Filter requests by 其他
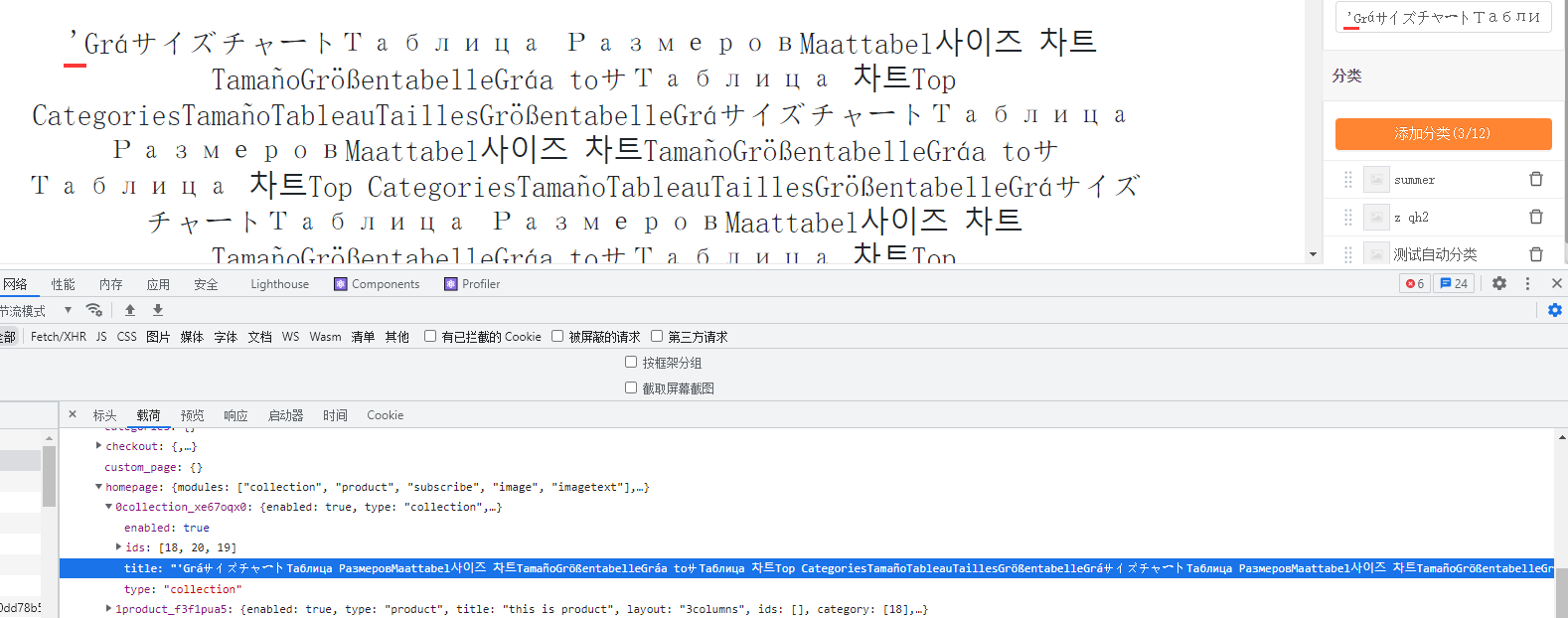 [x=396, y=337]
